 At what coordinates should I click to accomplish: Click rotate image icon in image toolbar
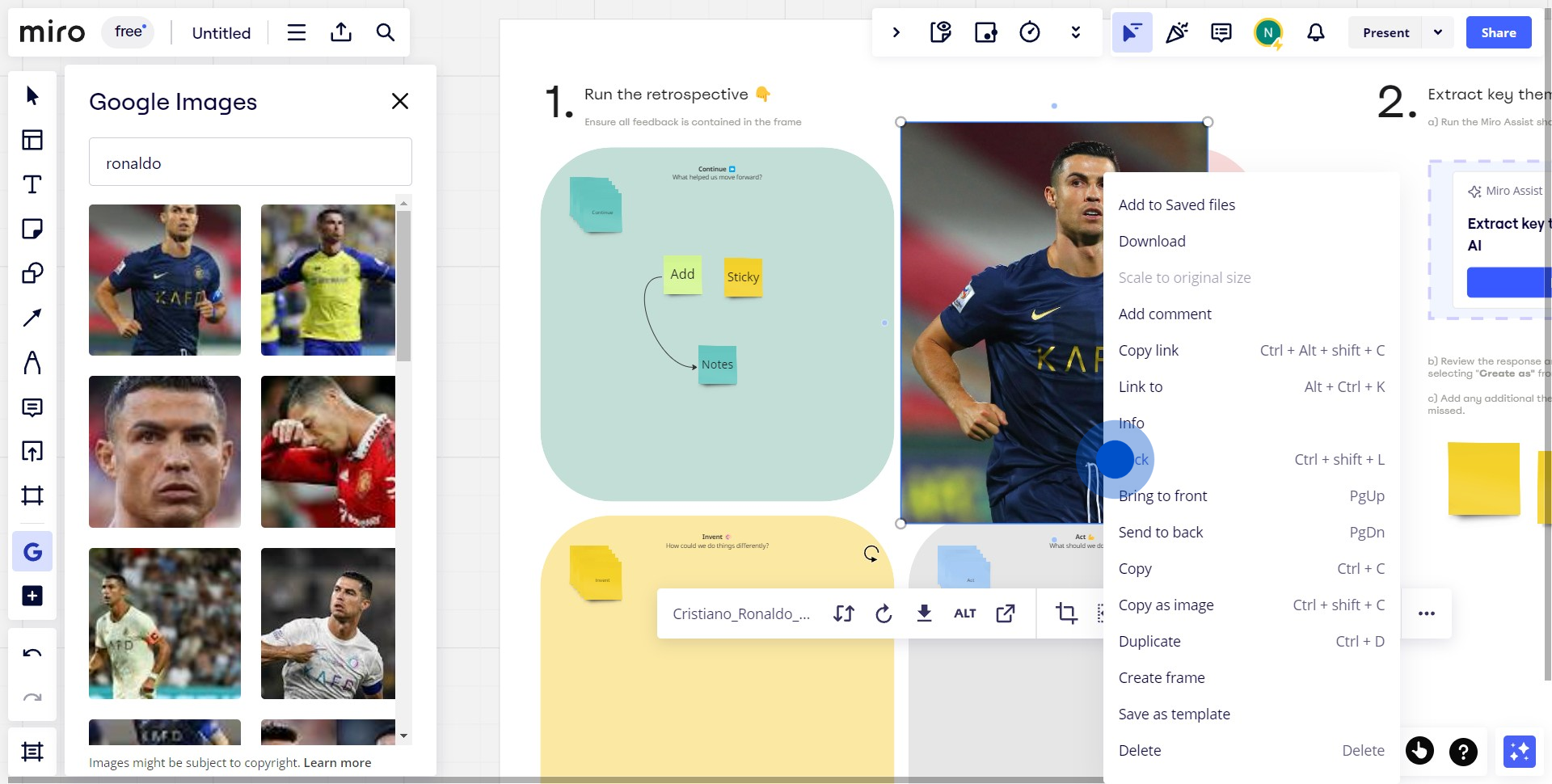(x=884, y=613)
